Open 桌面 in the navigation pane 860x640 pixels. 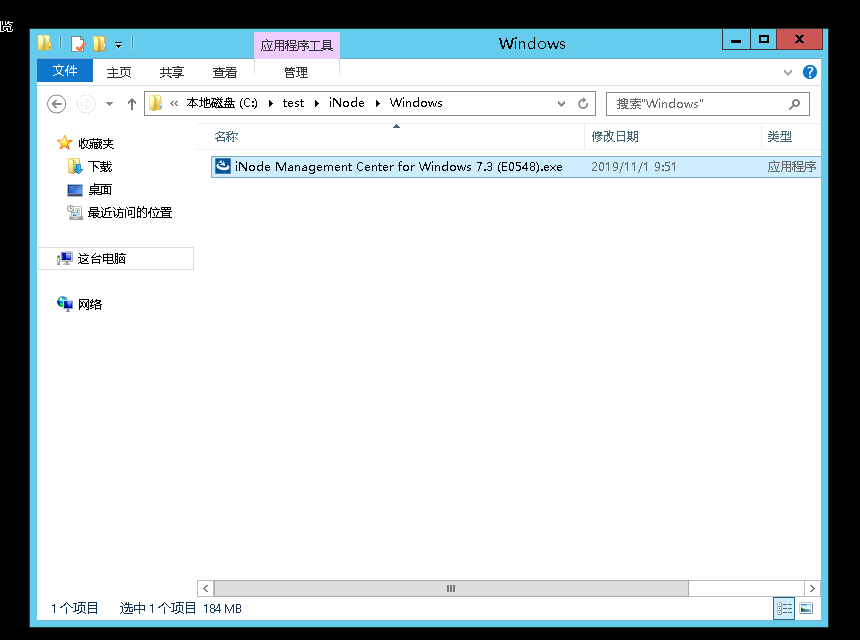(x=100, y=190)
